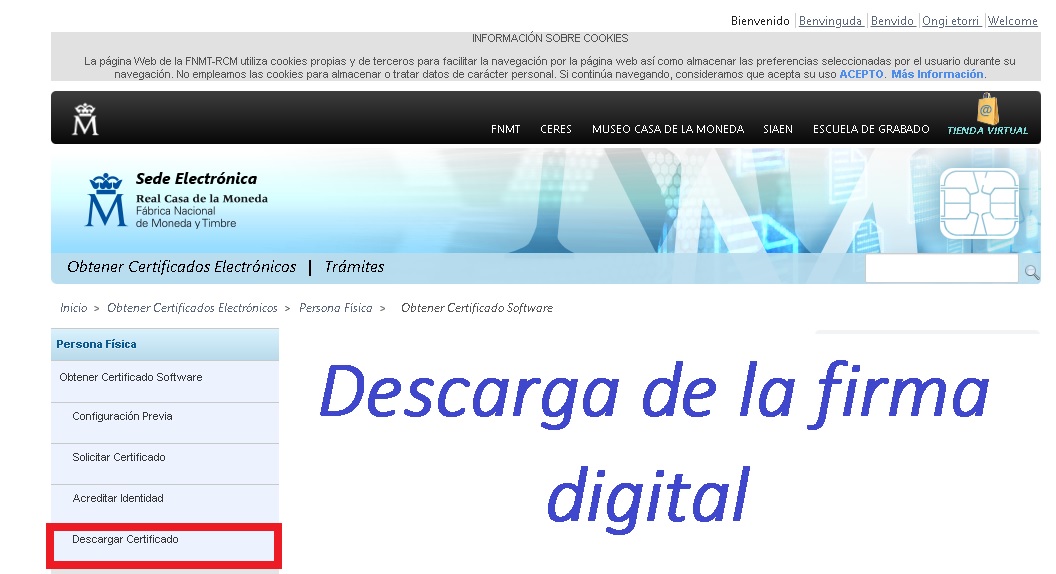This screenshot has width=1056, height=574.
Task: Open Obtener Certificados Electrónicos section
Action: click(182, 267)
